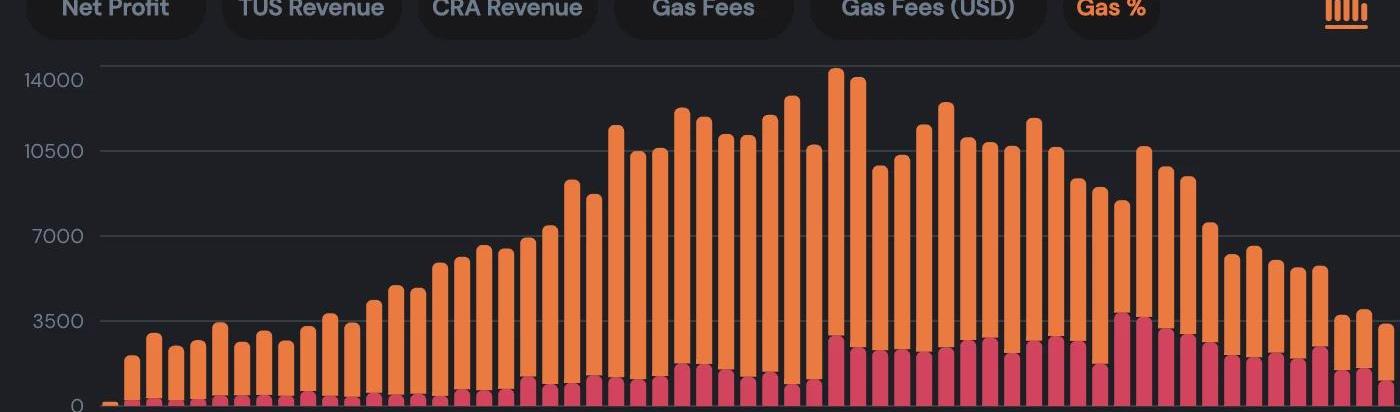
Task: Open the Net Profit tab
Action: click(116, 10)
